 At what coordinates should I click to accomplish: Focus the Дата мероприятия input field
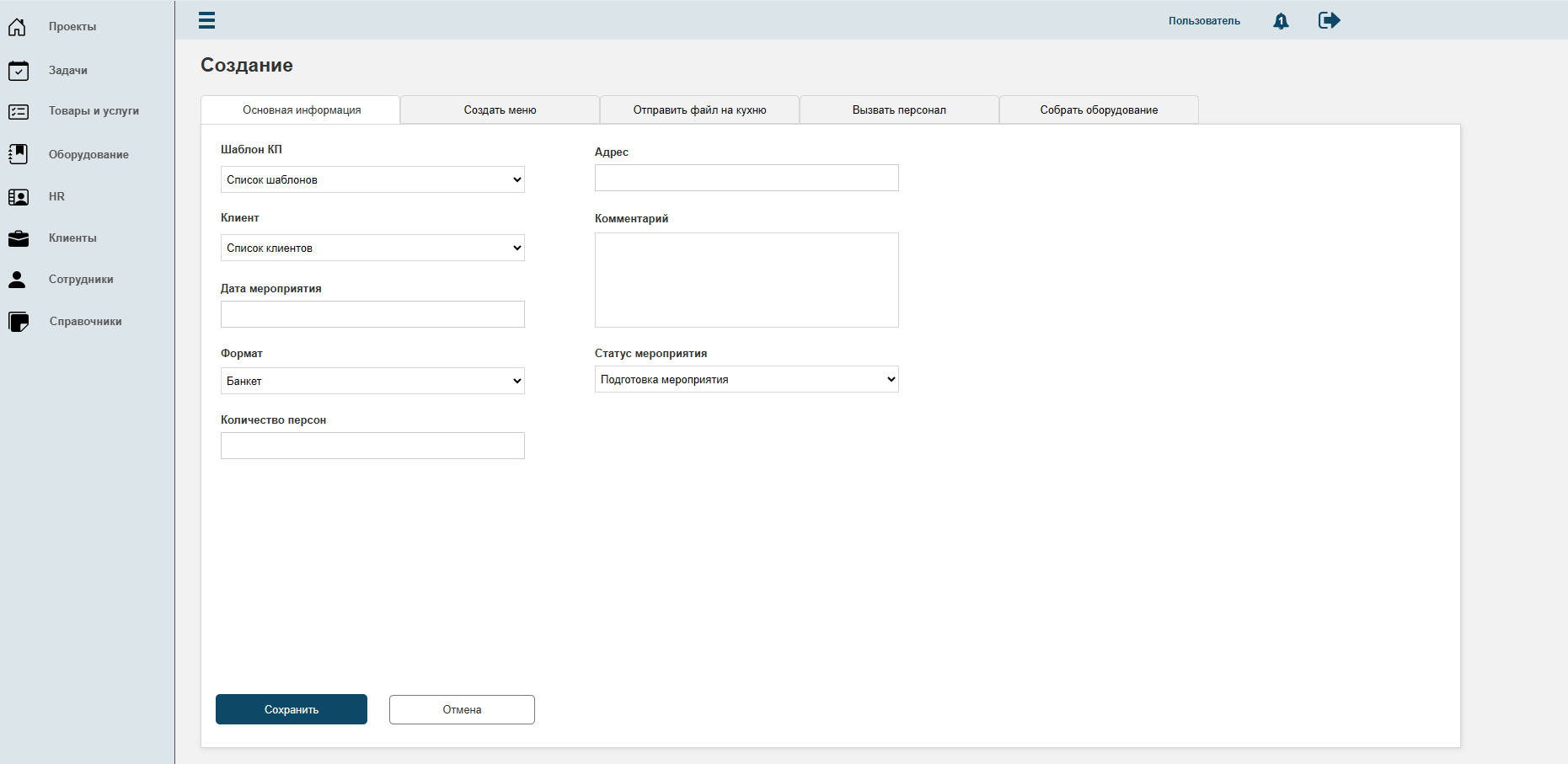coord(372,314)
